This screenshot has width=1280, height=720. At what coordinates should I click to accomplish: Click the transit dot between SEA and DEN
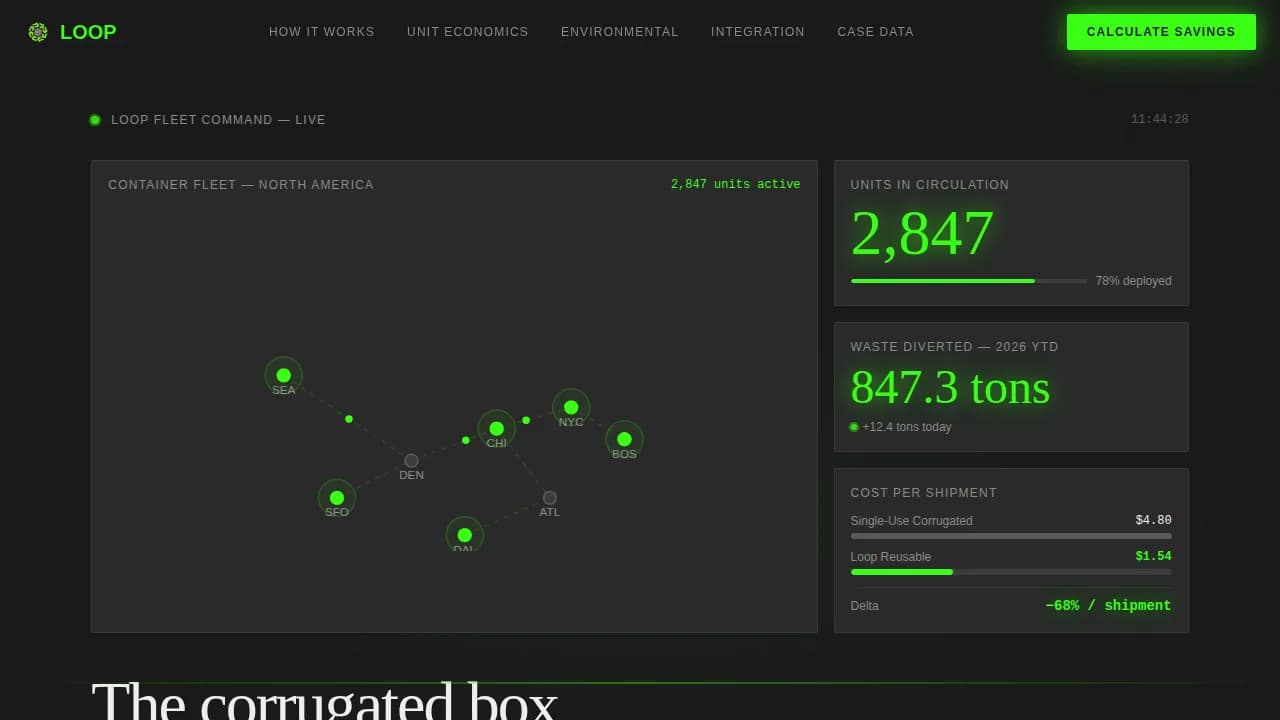(349, 419)
